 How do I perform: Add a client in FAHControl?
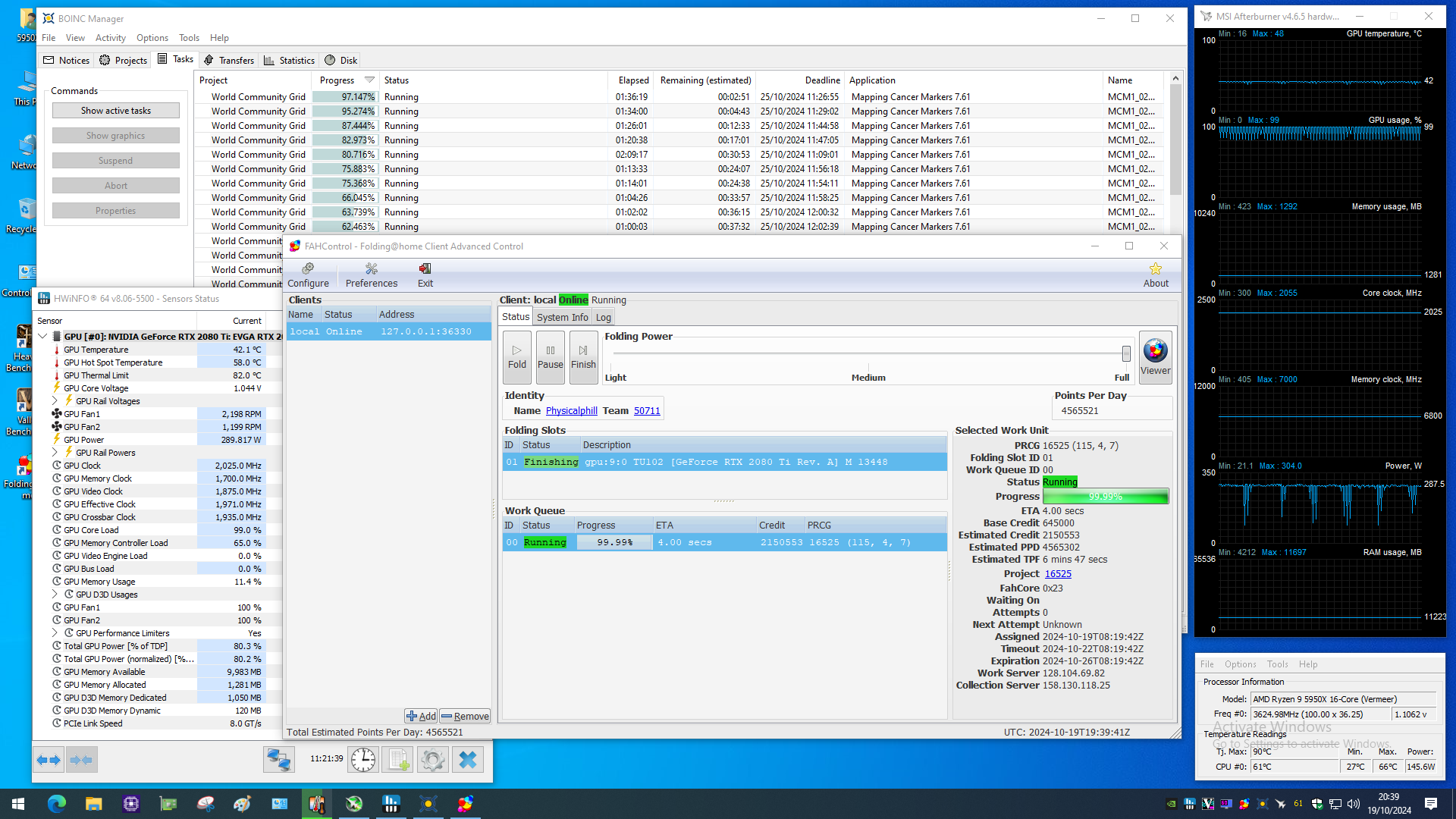[421, 716]
